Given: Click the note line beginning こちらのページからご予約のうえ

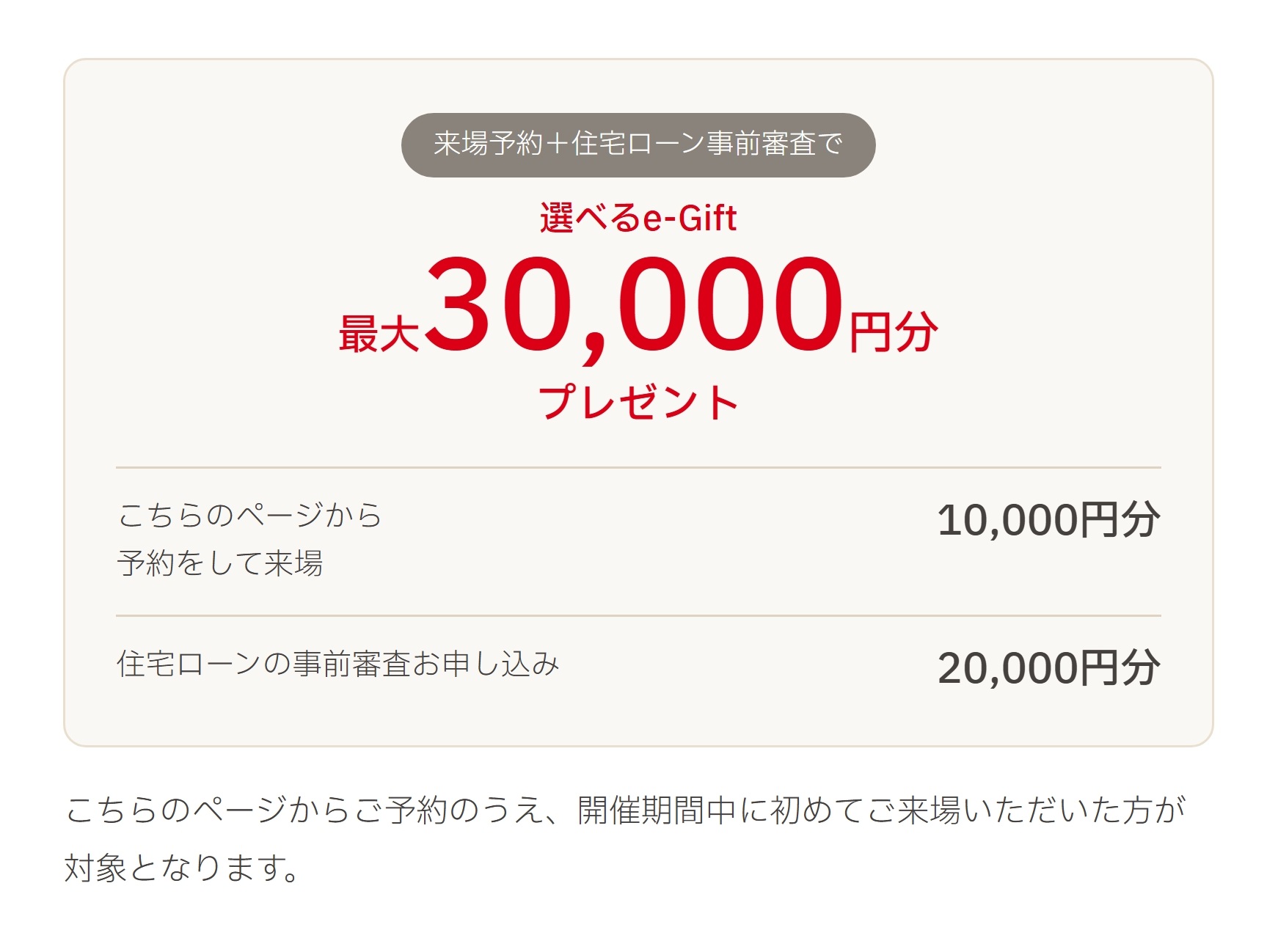Looking at the screenshot, I should point(625,810).
